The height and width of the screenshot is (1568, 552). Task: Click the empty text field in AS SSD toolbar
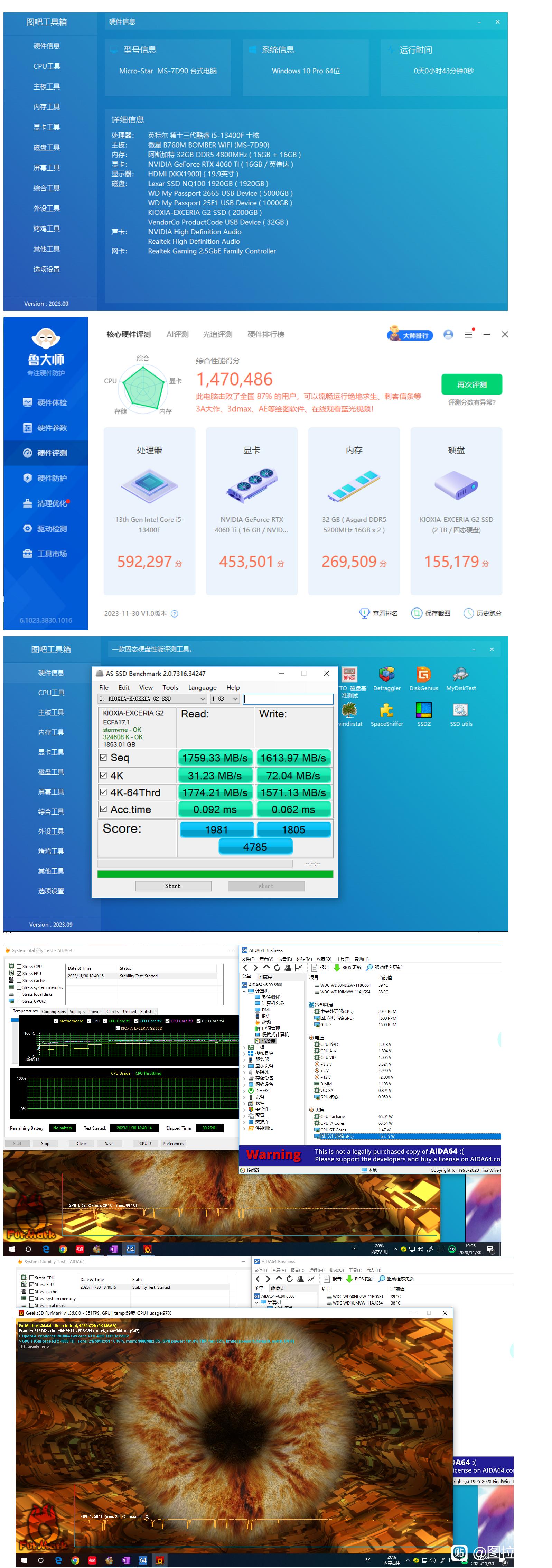pos(289,699)
